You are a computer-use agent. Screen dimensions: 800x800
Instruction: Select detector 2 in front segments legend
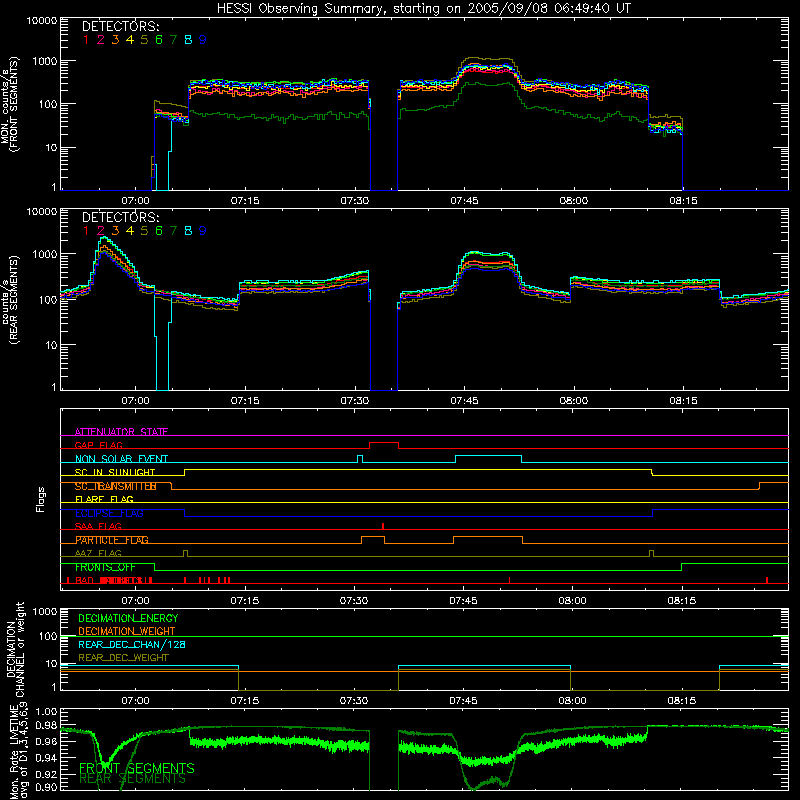point(101,40)
